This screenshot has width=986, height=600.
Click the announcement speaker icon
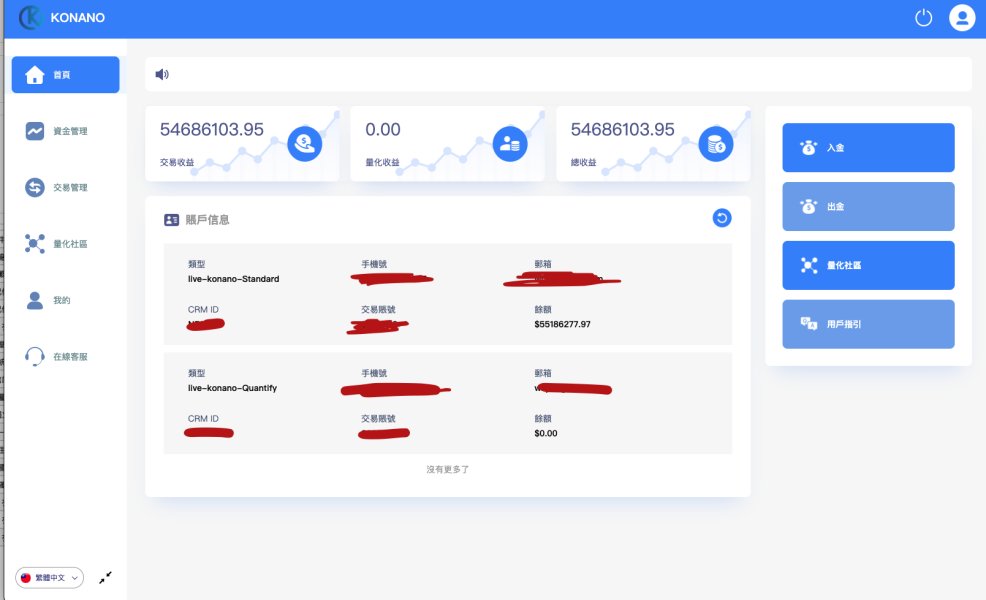click(162, 74)
